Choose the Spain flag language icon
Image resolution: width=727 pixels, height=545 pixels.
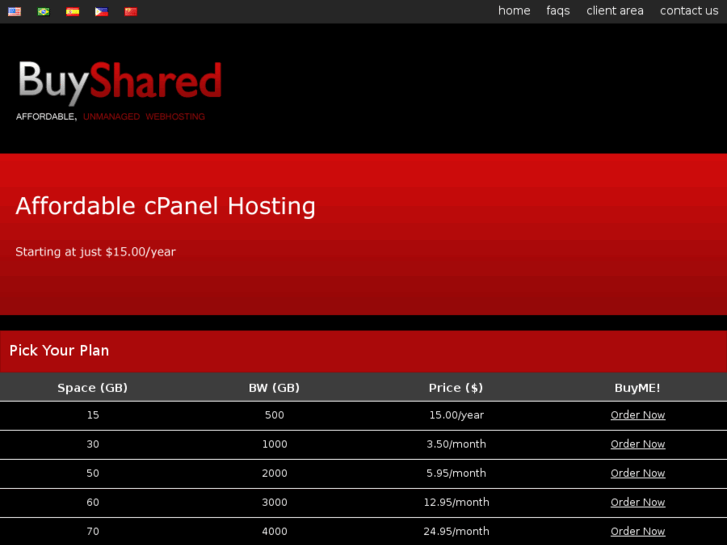pos(72,12)
